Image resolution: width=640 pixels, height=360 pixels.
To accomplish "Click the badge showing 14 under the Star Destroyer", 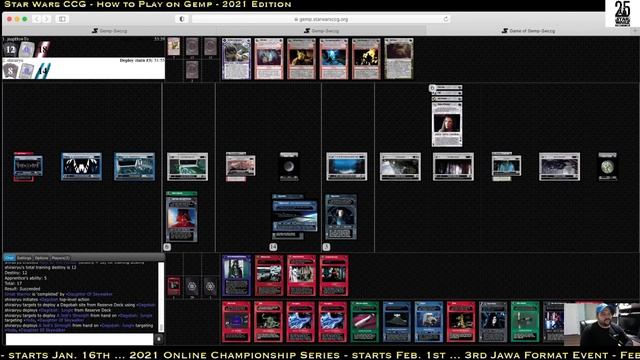I will pos(273,247).
